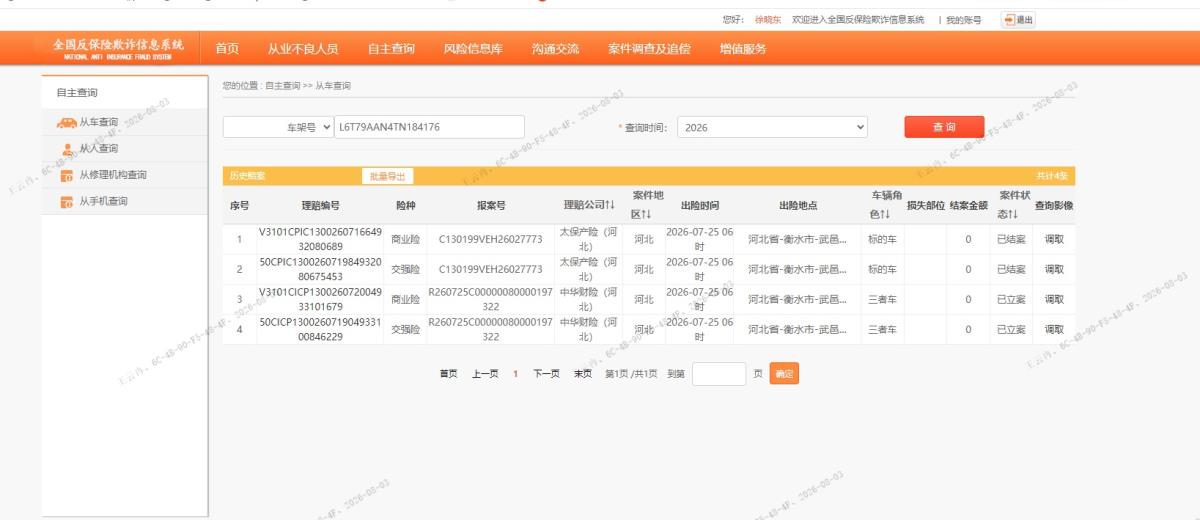Go to 首页 in pagination
Image resolution: width=1200 pixels, height=520 pixels.
click(x=449, y=374)
